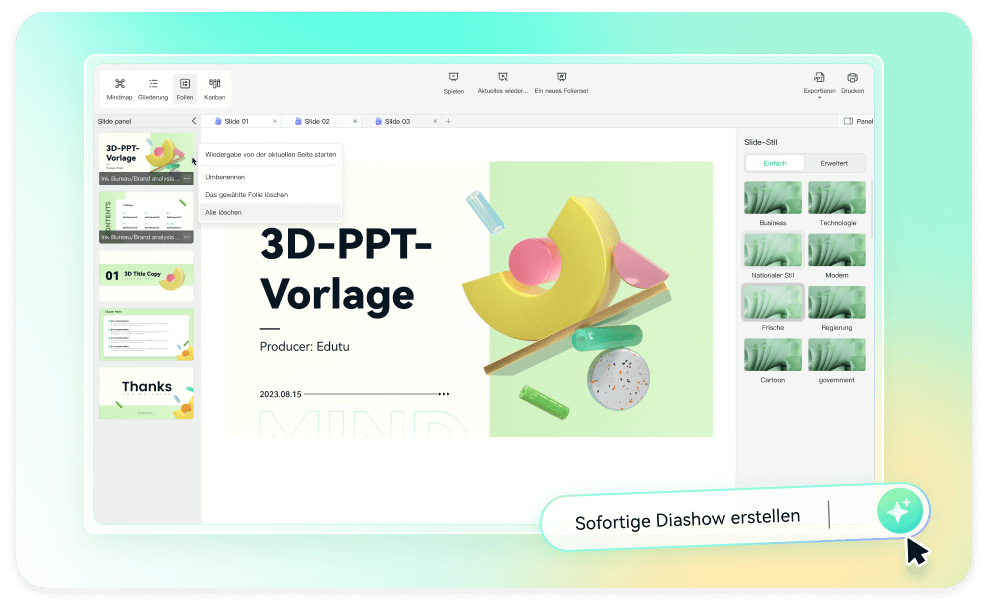Select 'Umbenennen' in the context menu
Image resolution: width=988 pixels, height=608 pixels.
click(x=225, y=177)
